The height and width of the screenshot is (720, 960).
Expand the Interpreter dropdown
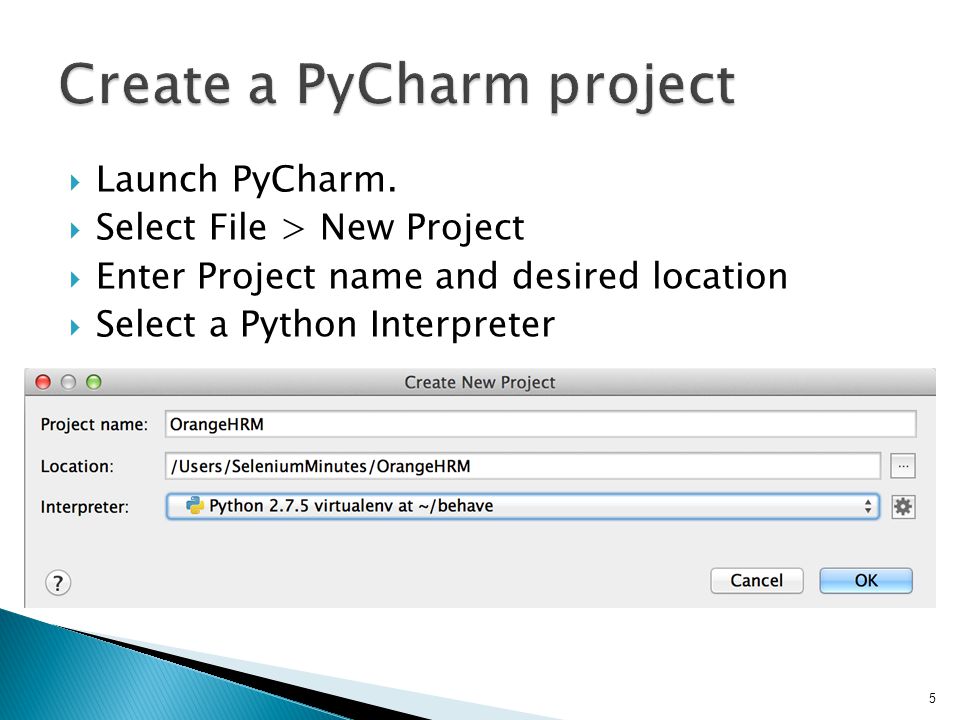tap(523, 506)
